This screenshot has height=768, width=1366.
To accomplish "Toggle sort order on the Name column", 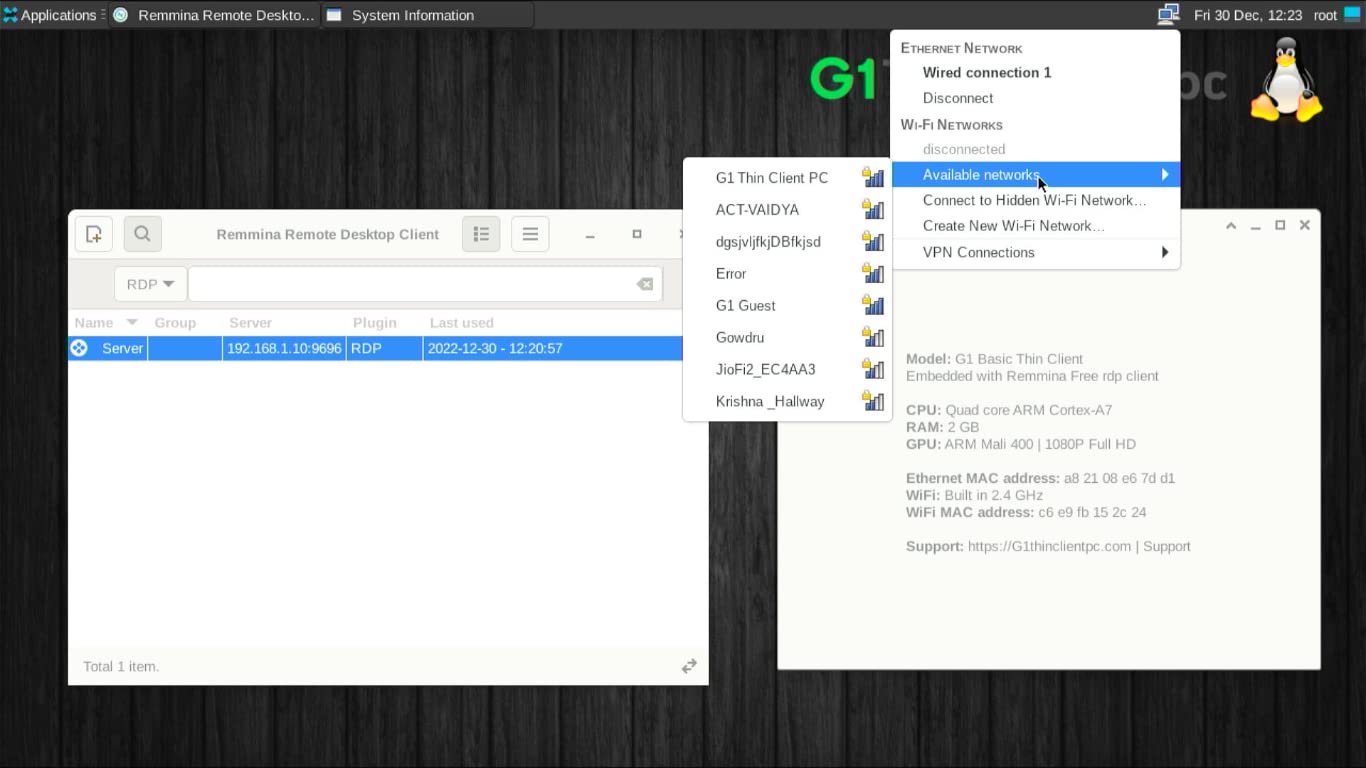I will 131,322.
